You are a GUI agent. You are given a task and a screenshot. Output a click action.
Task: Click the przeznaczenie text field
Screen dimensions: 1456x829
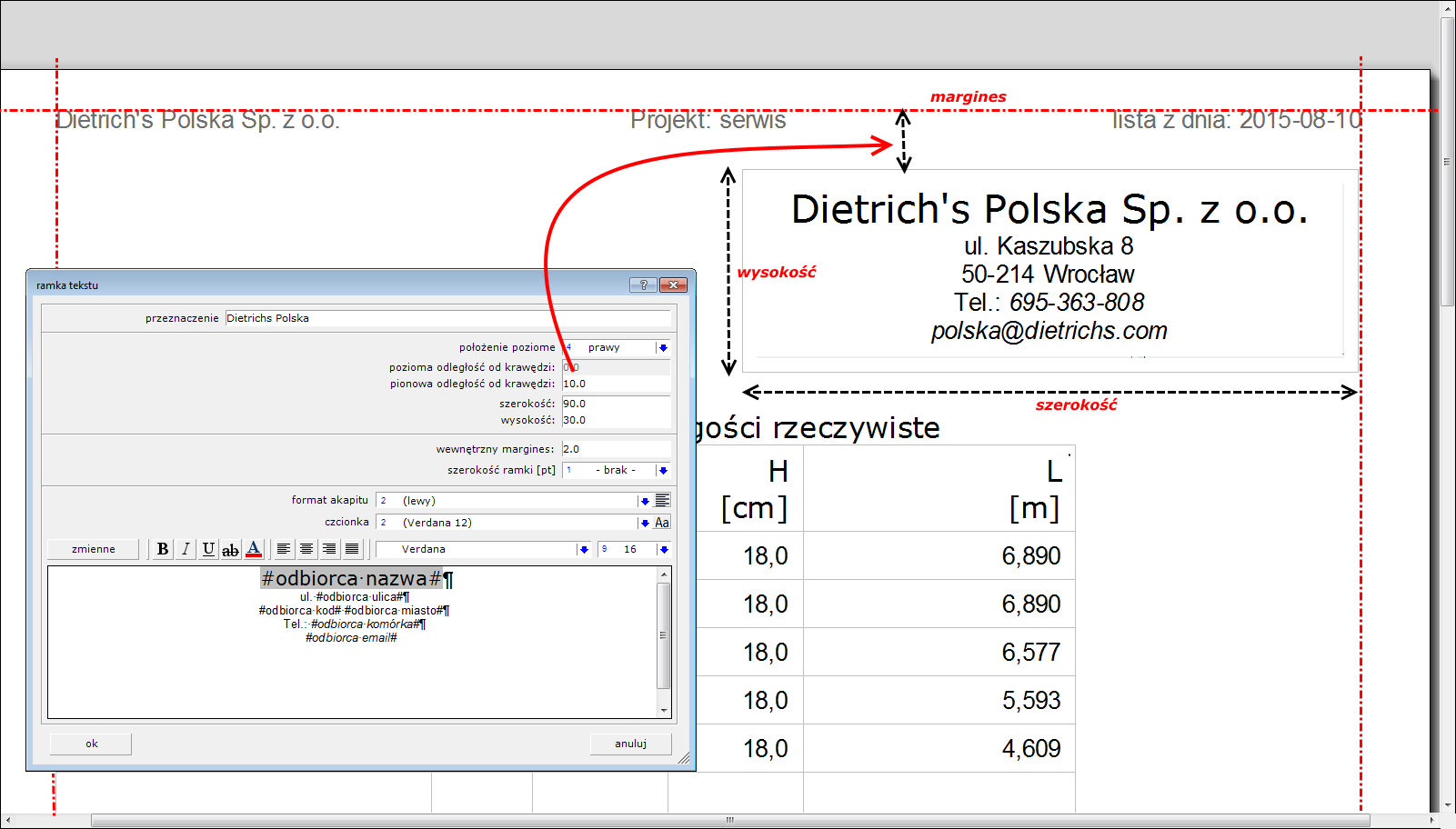pos(447,318)
